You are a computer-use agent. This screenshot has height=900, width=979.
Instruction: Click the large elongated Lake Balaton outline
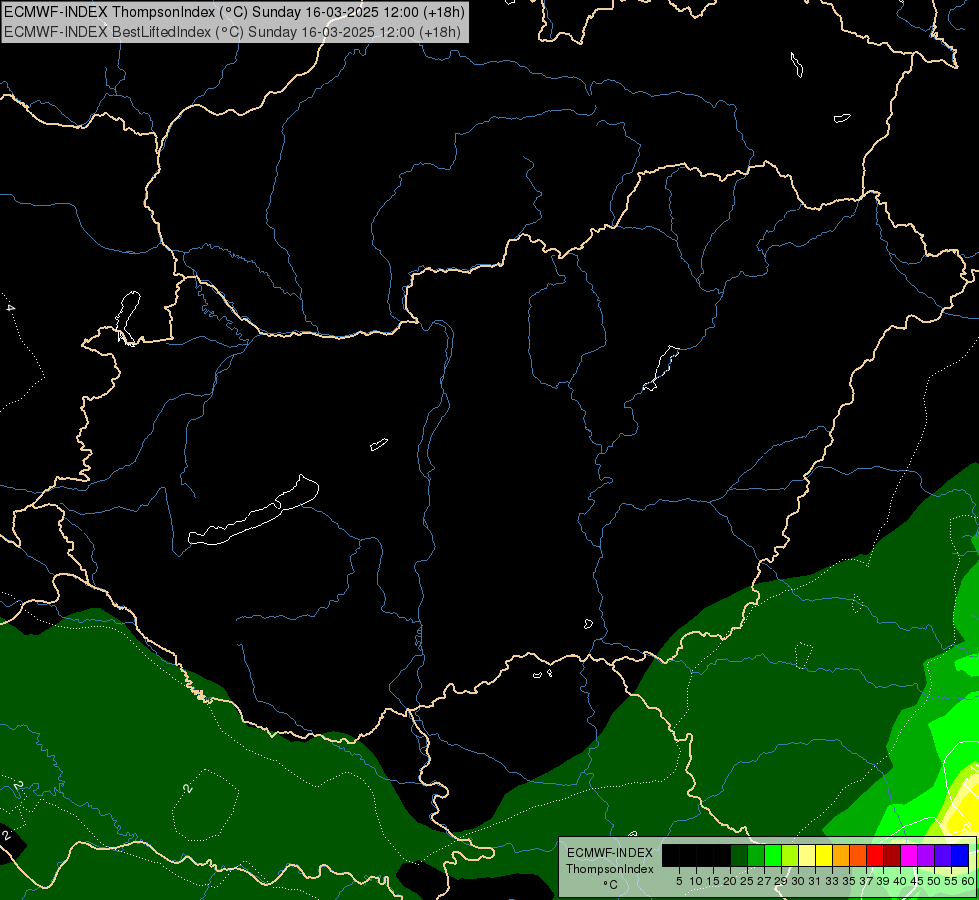[x=253, y=510]
